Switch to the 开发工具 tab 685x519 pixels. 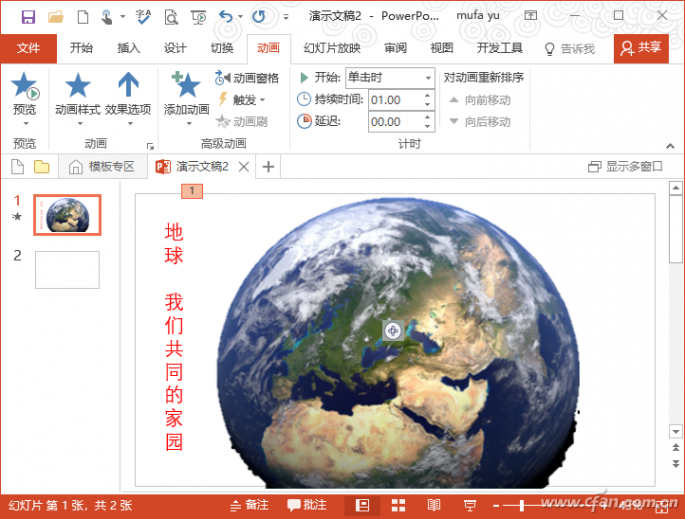pos(500,48)
